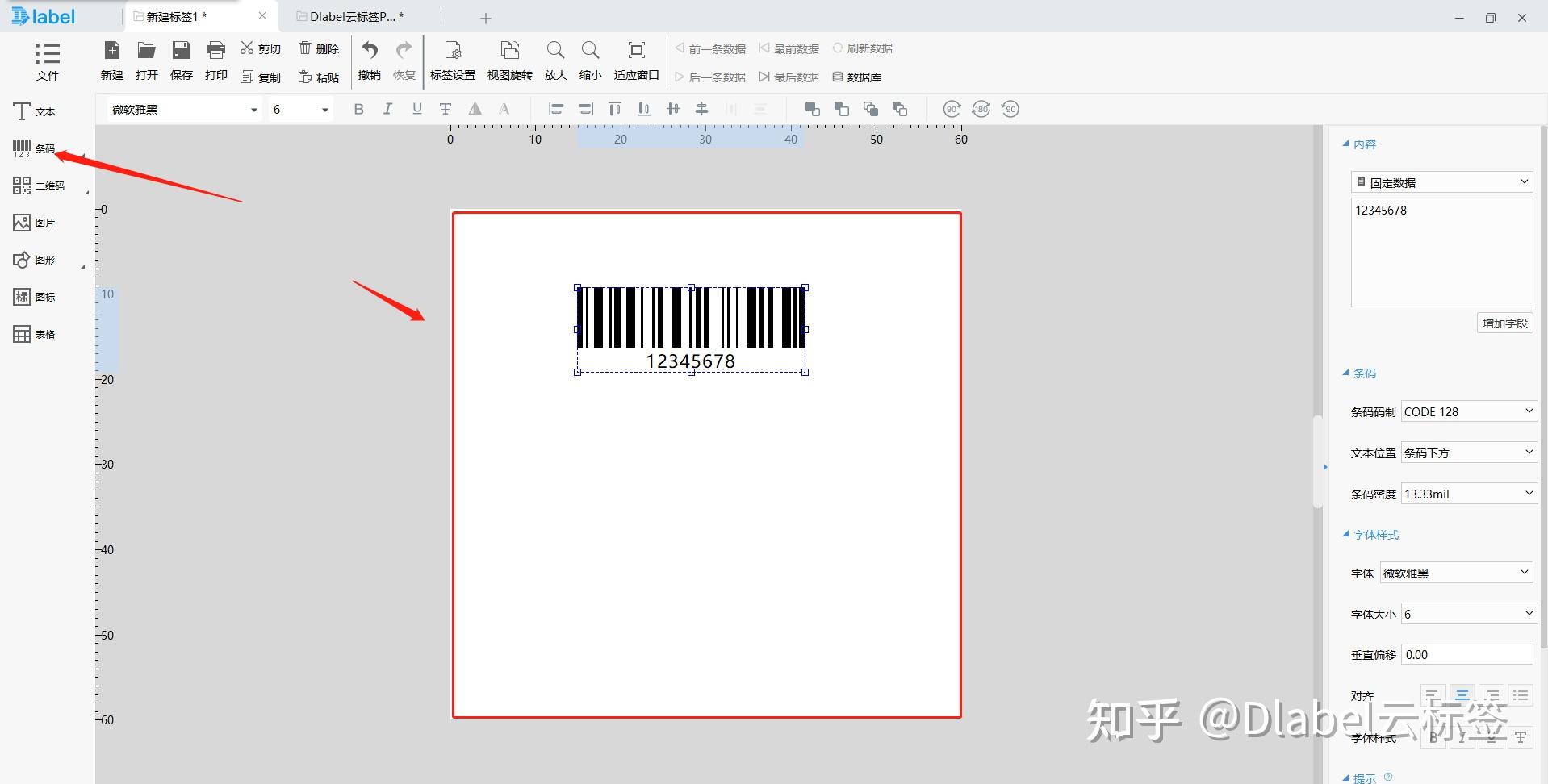
Task: Select the 图形 shape tool
Action: click(x=34, y=260)
